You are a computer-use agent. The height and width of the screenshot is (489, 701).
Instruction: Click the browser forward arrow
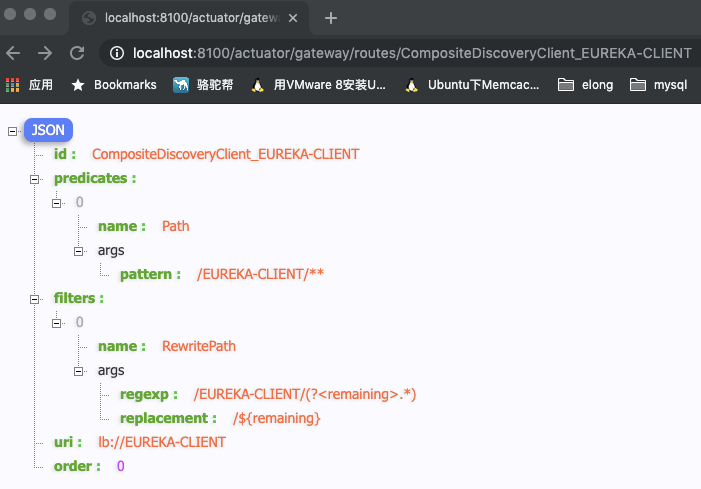45,53
